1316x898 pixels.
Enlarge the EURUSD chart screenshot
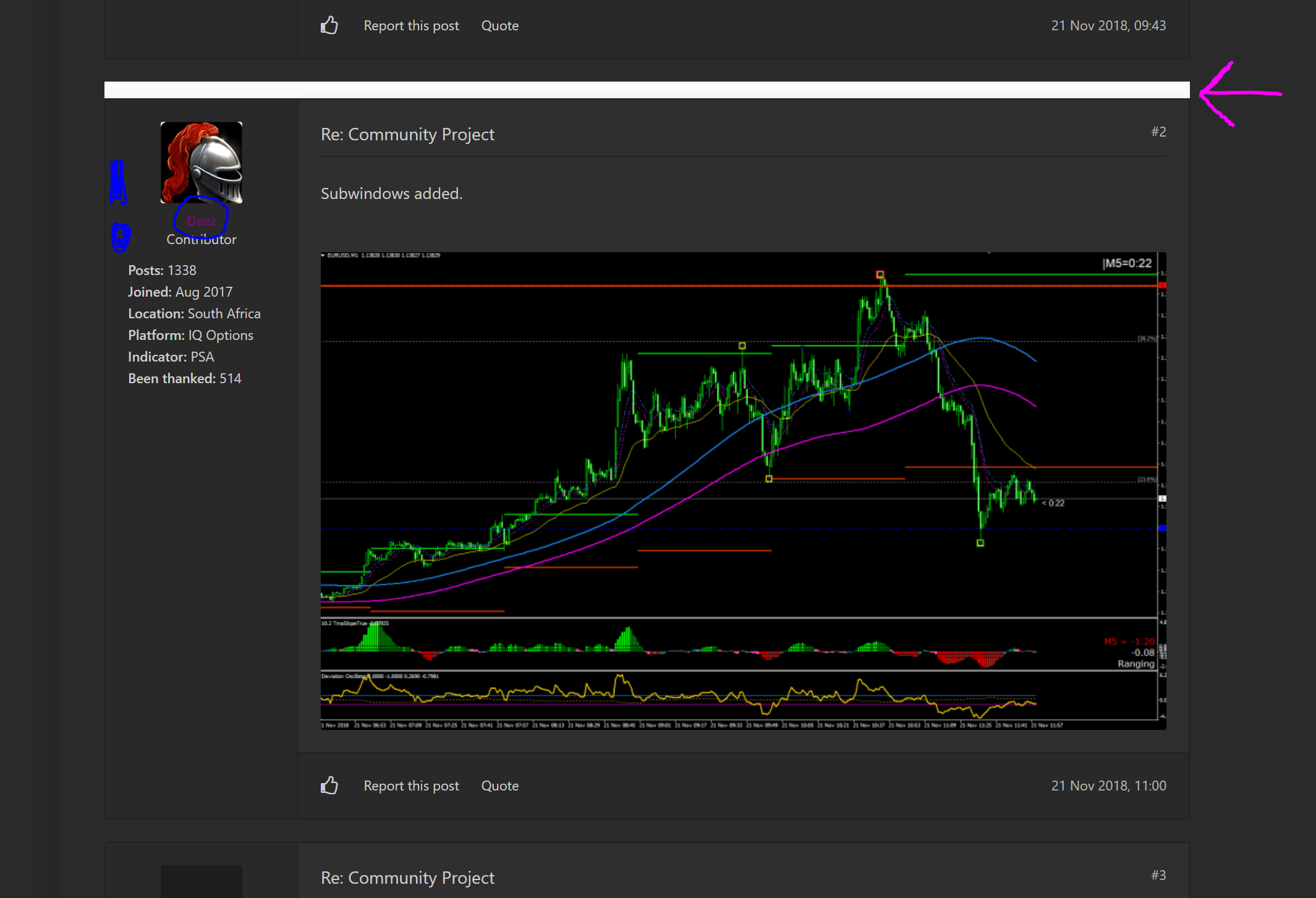pyautogui.click(x=743, y=491)
